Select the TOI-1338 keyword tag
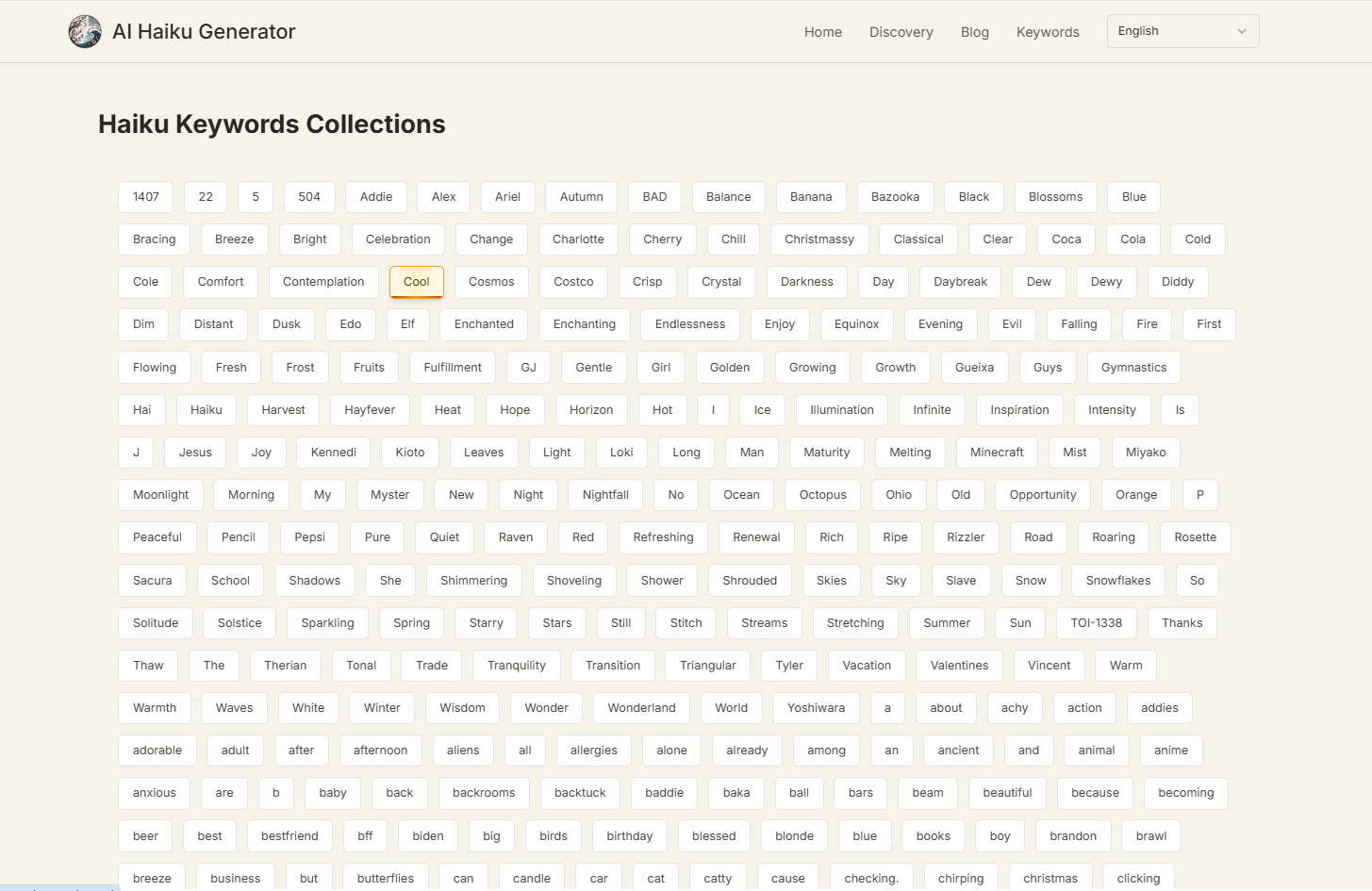1372x891 pixels. pos(1096,623)
